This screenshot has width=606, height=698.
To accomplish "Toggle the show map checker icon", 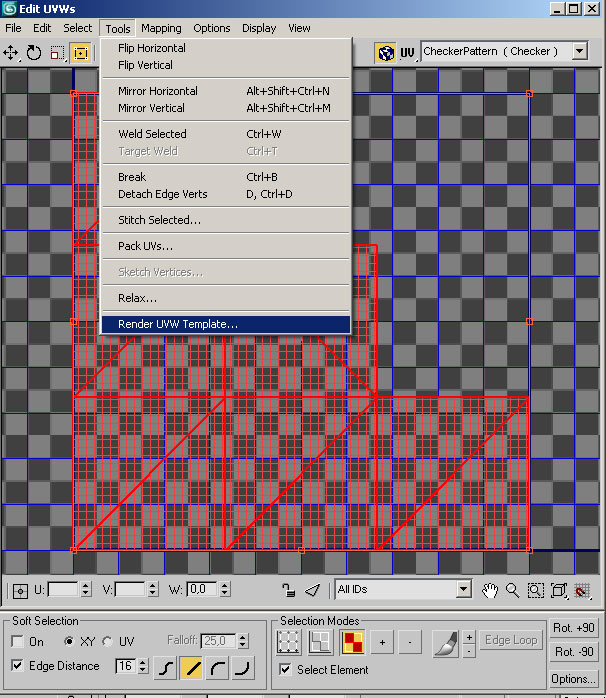I will point(385,52).
